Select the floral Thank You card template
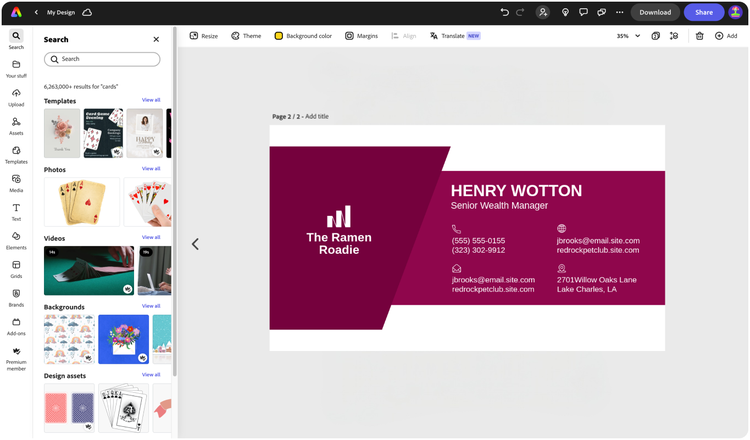The width and height of the screenshot is (750, 440). click(x=62, y=133)
